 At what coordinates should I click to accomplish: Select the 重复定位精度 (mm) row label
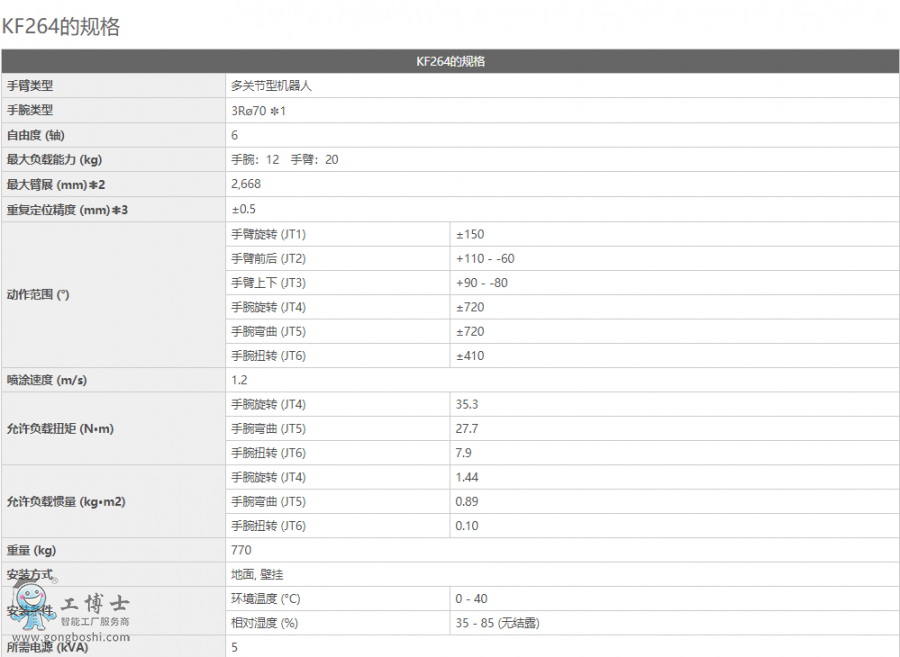tap(68, 209)
